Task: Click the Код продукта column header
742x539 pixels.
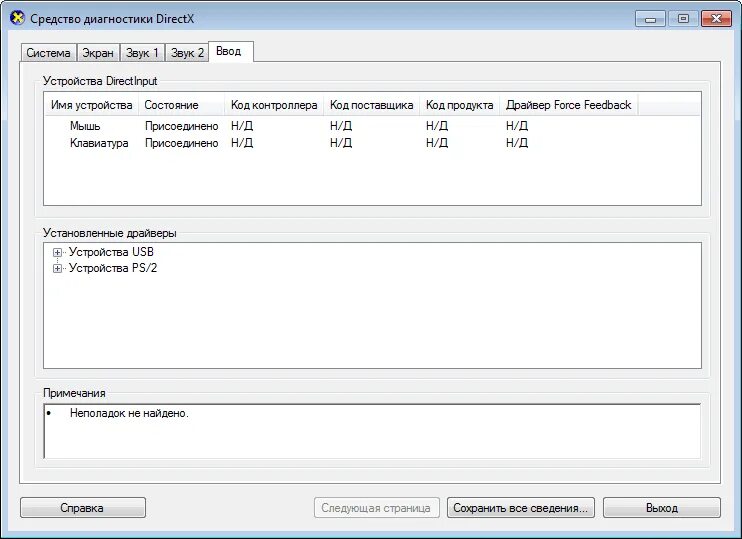Action: [459, 105]
